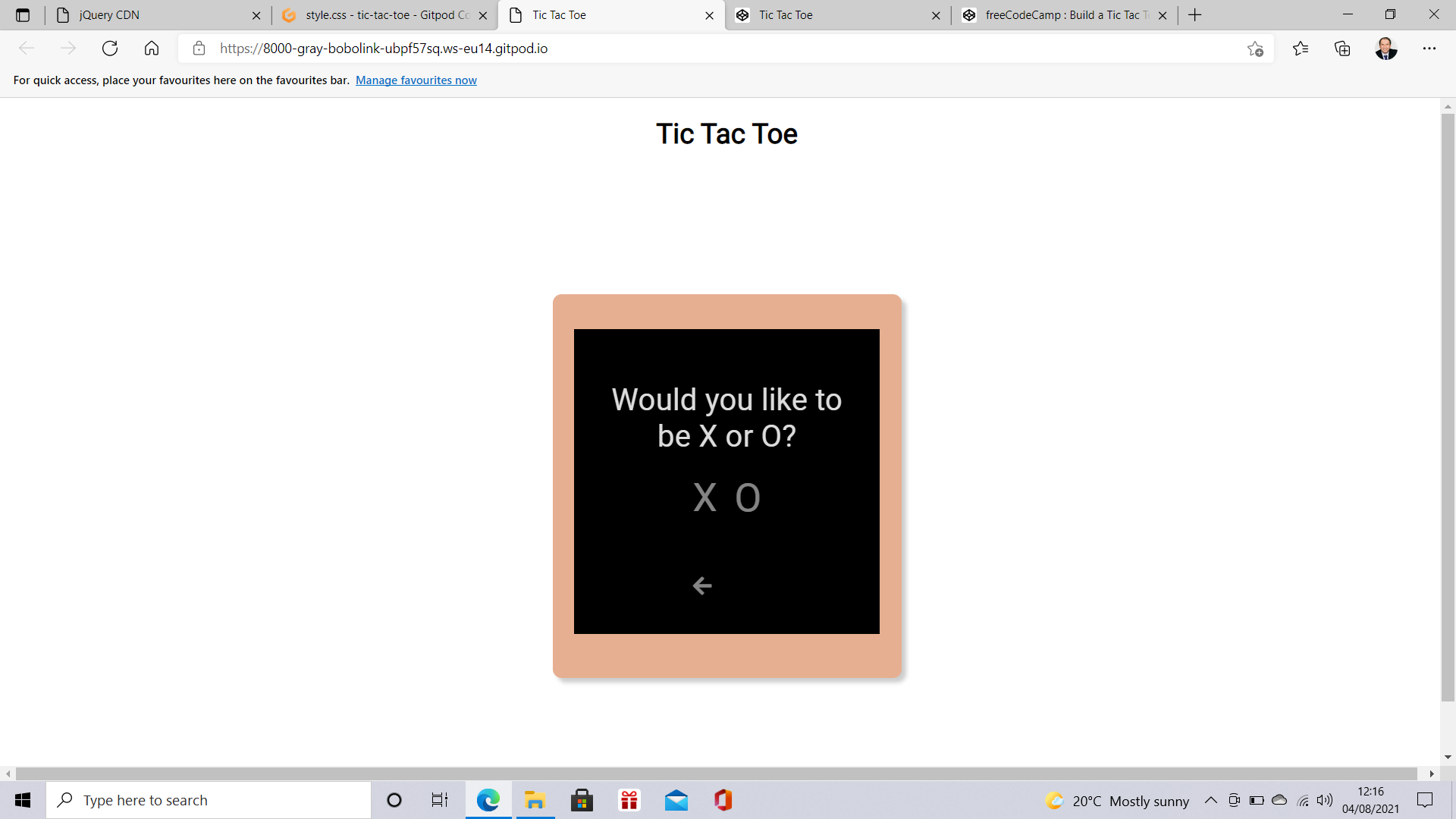Select the jQuery CDN tab

pos(155,15)
